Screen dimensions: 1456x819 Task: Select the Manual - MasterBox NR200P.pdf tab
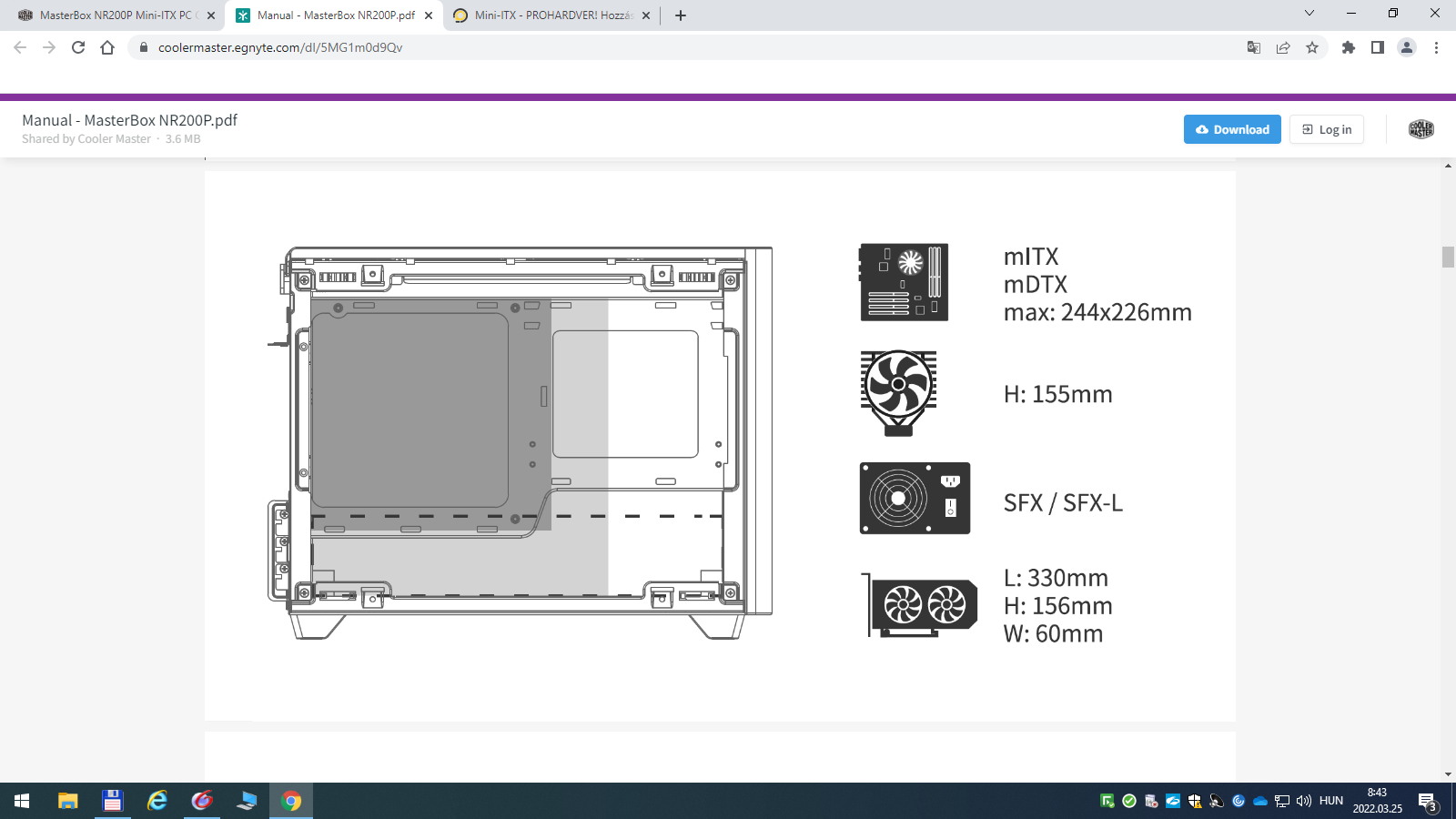(336, 15)
